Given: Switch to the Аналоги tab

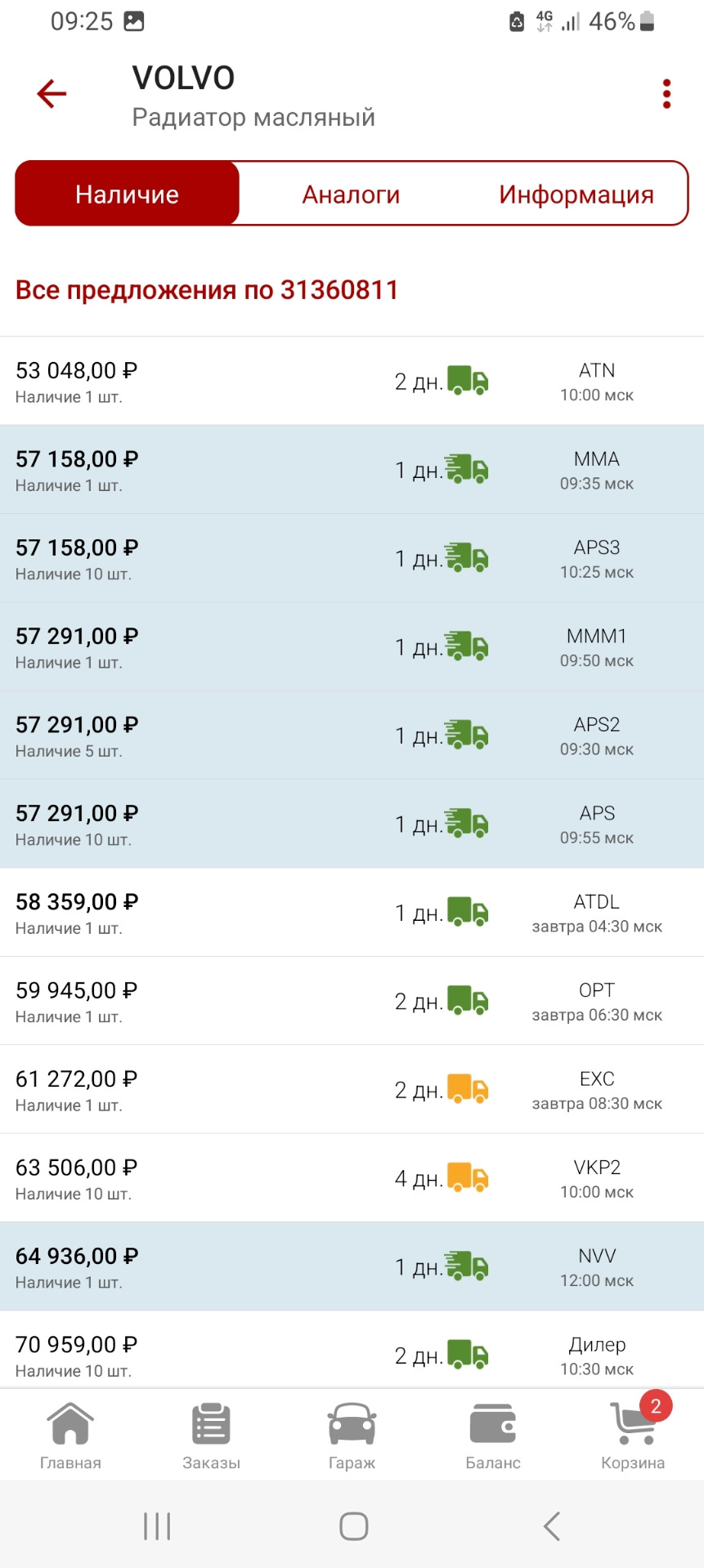Looking at the screenshot, I should click(351, 194).
